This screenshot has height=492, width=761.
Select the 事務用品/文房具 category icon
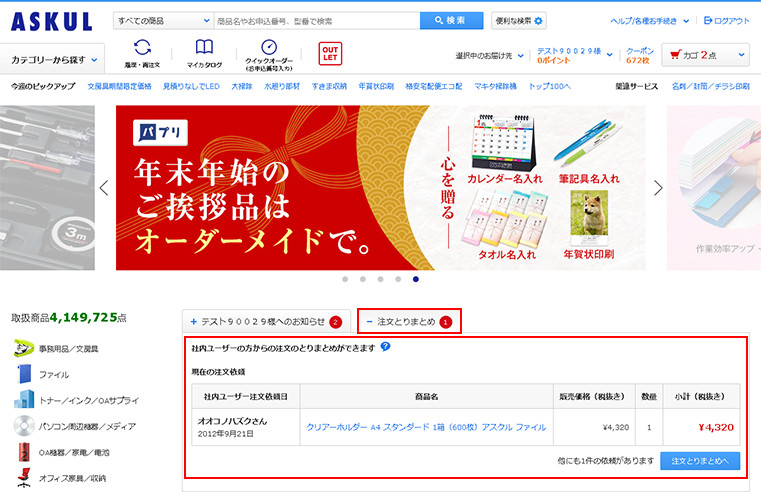tap(22, 348)
